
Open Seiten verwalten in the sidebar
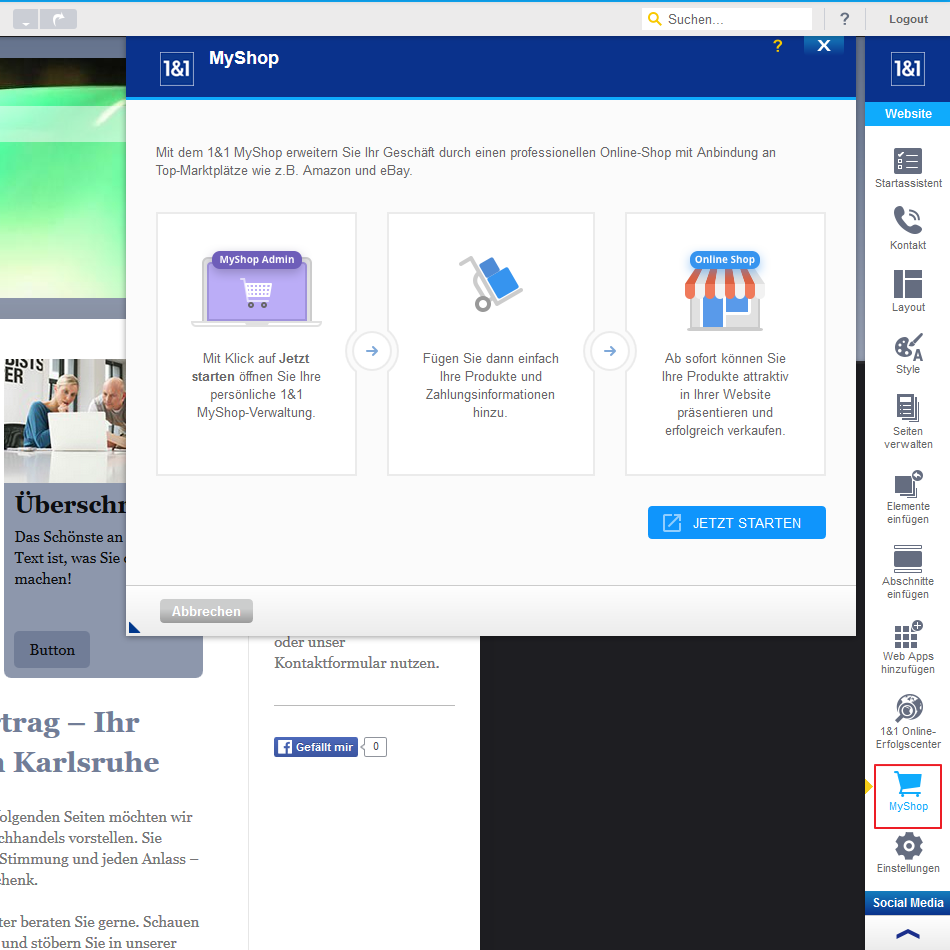tap(908, 420)
